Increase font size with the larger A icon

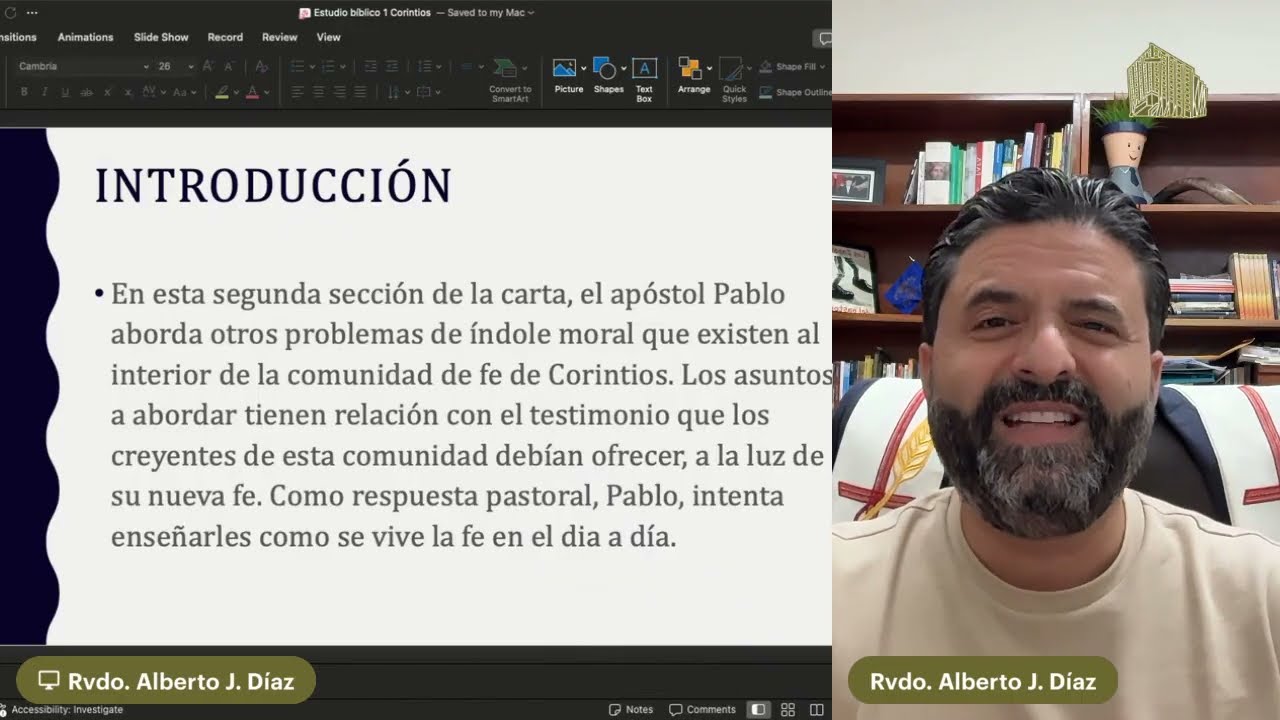208,66
